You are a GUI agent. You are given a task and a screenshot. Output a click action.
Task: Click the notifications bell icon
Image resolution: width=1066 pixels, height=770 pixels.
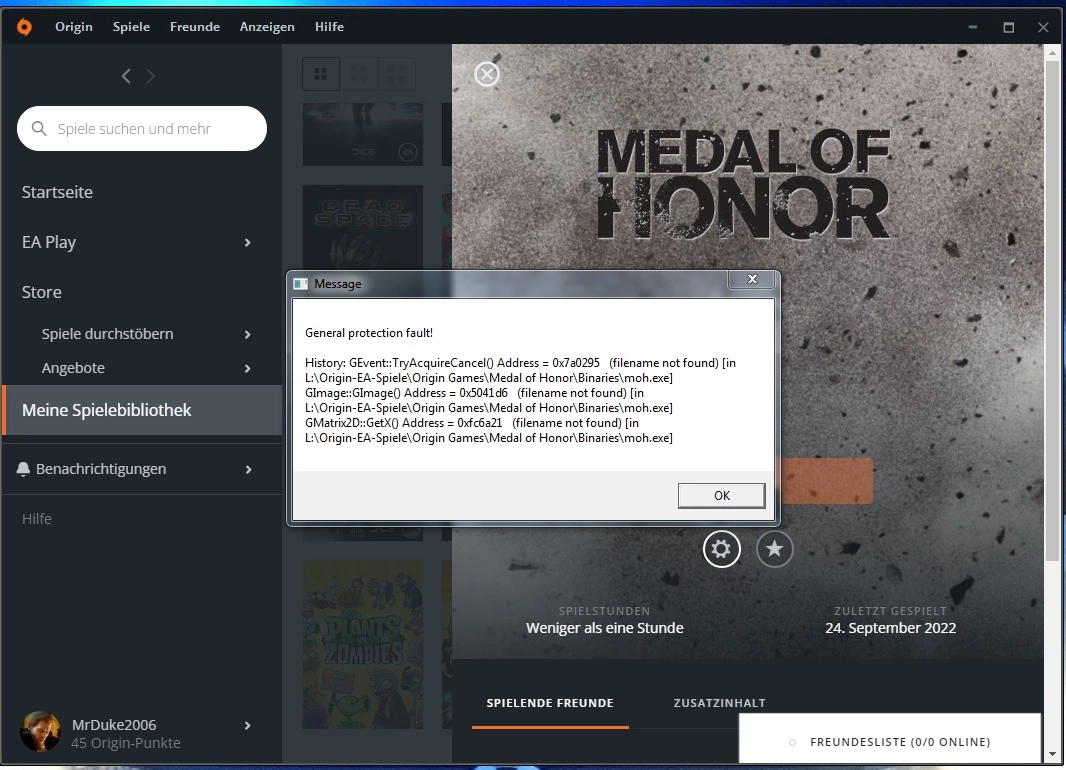(x=23, y=469)
